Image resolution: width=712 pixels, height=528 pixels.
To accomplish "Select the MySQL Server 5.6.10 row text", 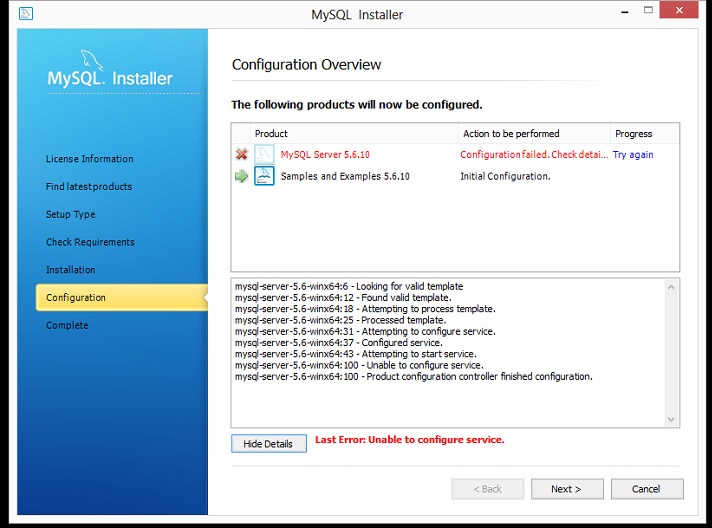I will point(325,155).
